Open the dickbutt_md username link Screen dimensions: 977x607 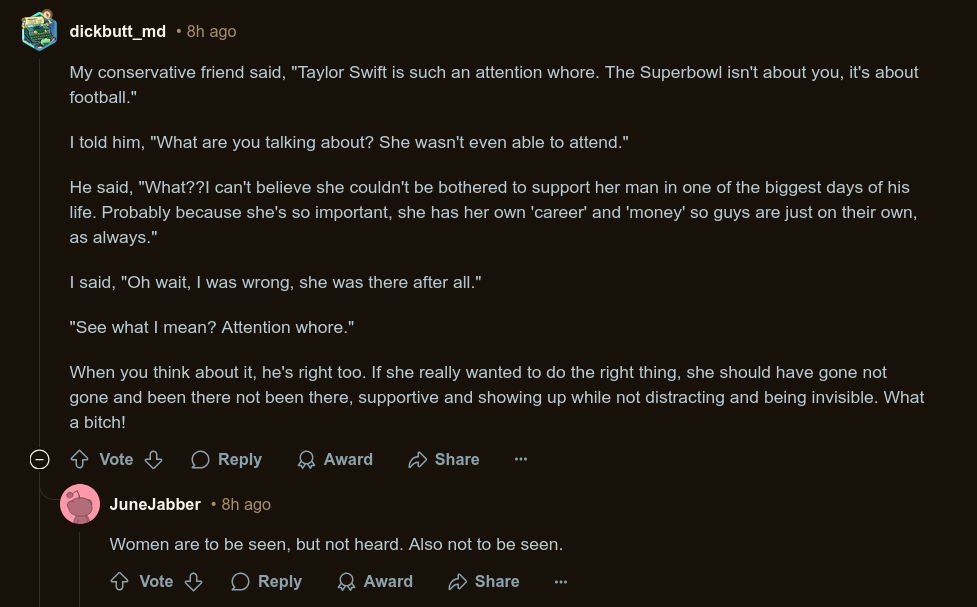click(x=118, y=31)
